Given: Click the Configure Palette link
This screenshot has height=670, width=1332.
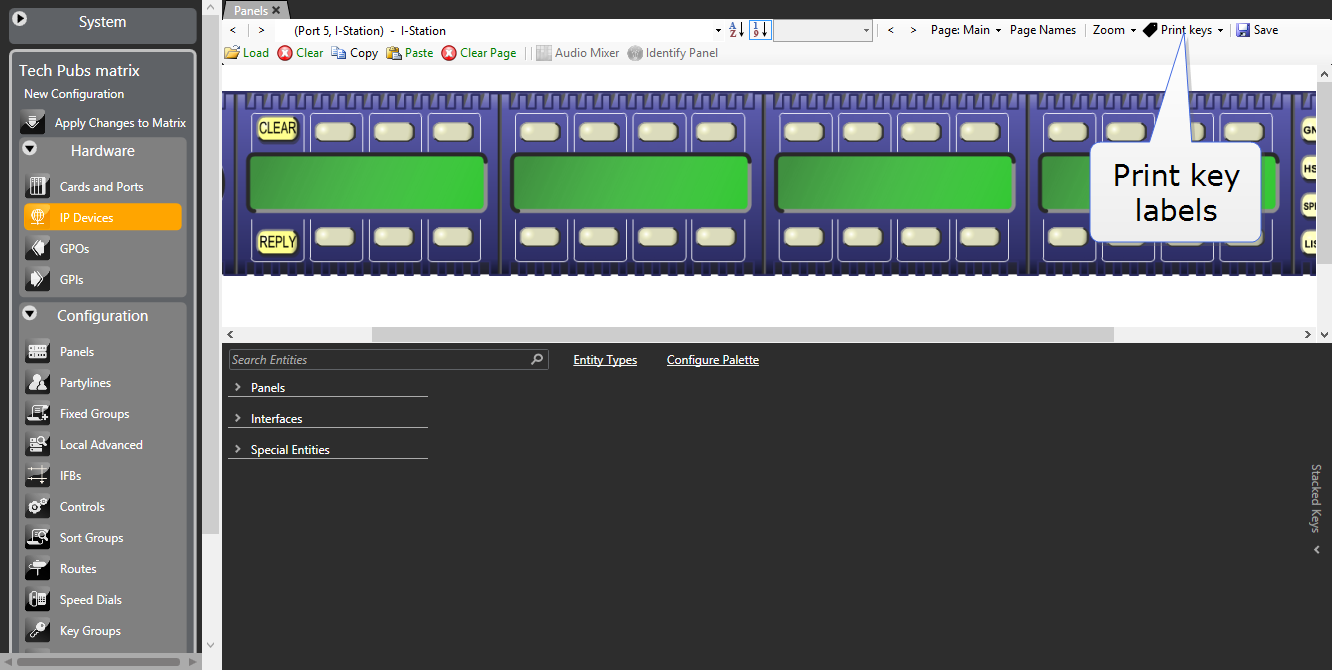Looking at the screenshot, I should pyautogui.click(x=712, y=360).
